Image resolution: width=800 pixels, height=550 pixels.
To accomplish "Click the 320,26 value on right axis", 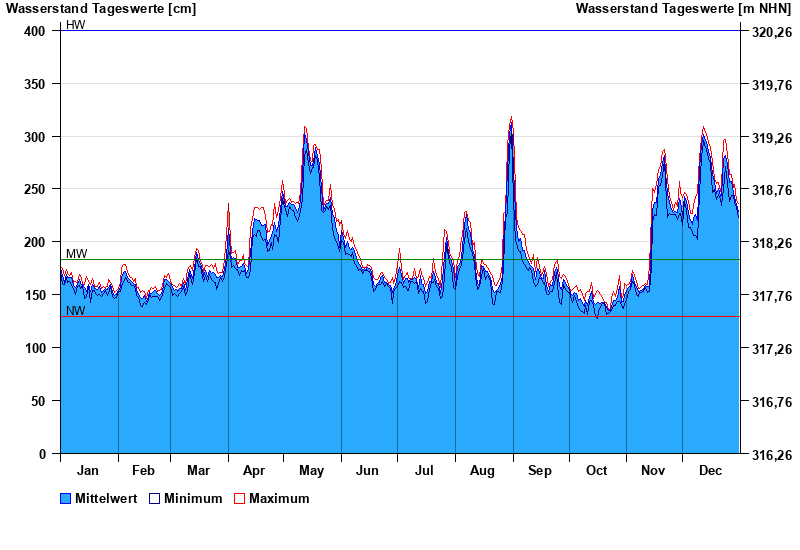I will point(771,32).
